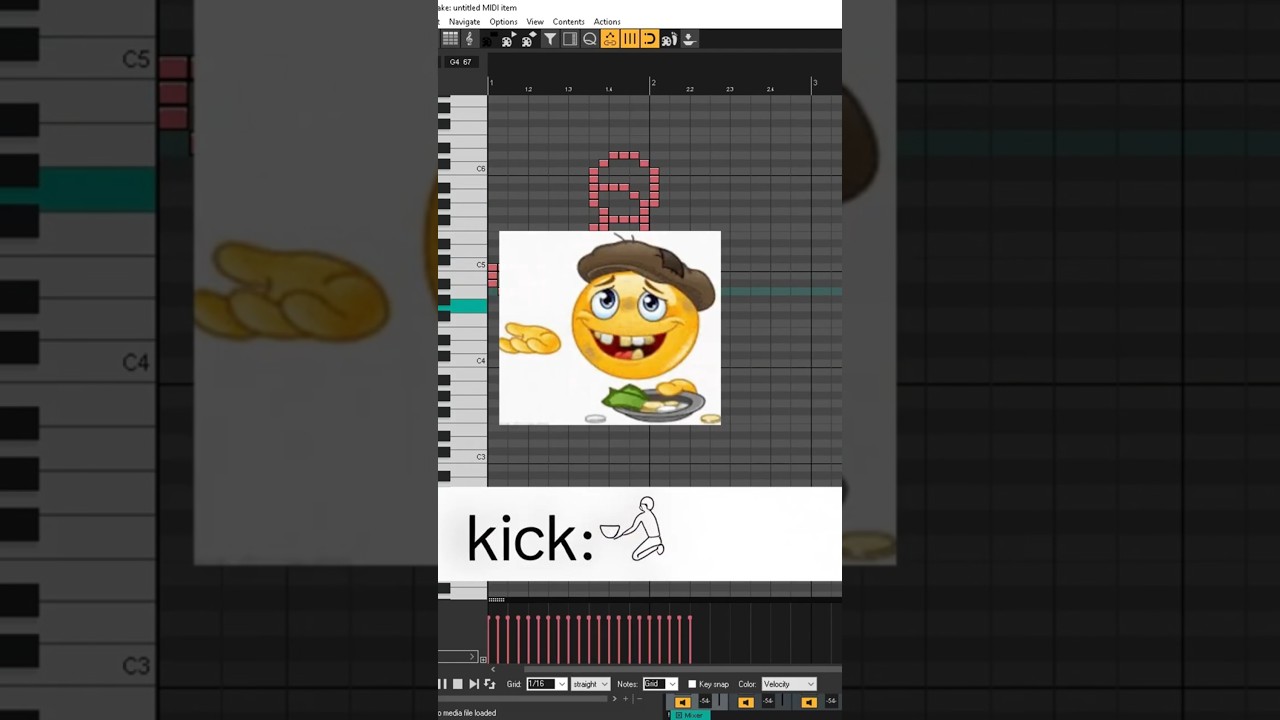Image resolution: width=1280 pixels, height=720 pixels.
Task: Stop playback with square button
Action: coord(458,684)
